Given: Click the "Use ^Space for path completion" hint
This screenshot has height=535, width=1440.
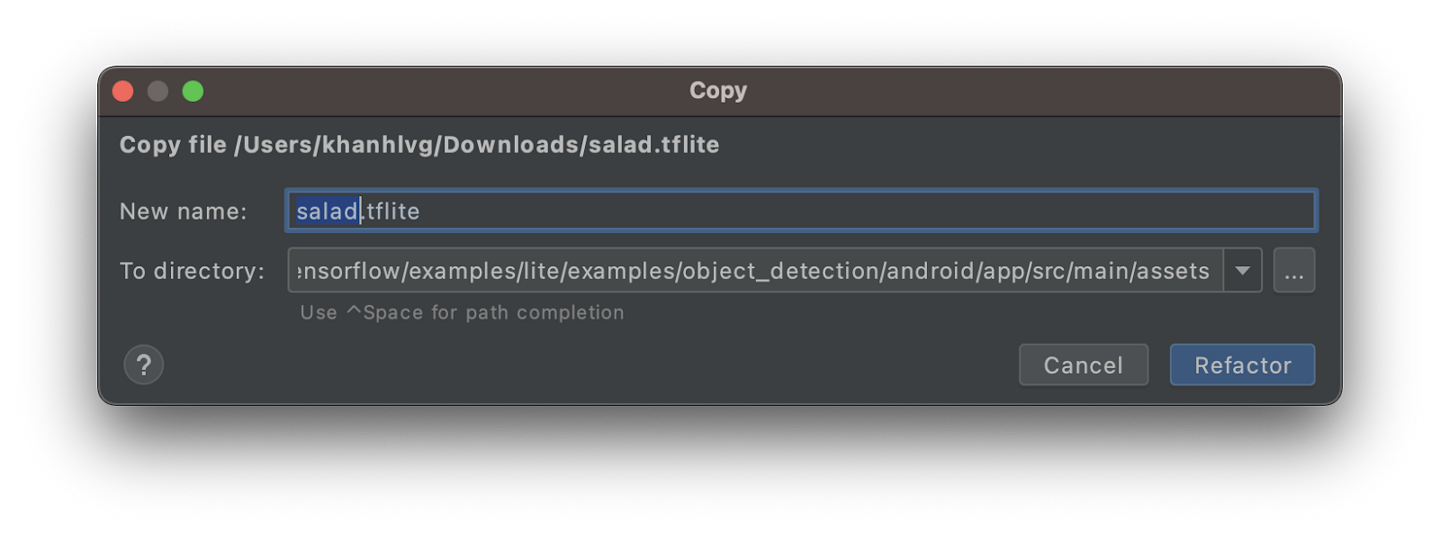Looking at the screenshot, I should [x=462, y=312].
